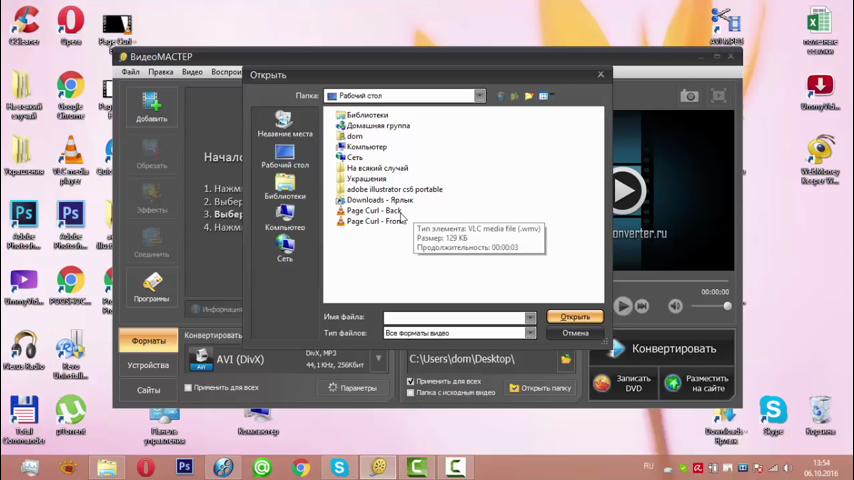Click the up-one-level icon in the dialog toolbar
Image resolution: width=854 pixels, height=480 pixels.
click(515, 96)
